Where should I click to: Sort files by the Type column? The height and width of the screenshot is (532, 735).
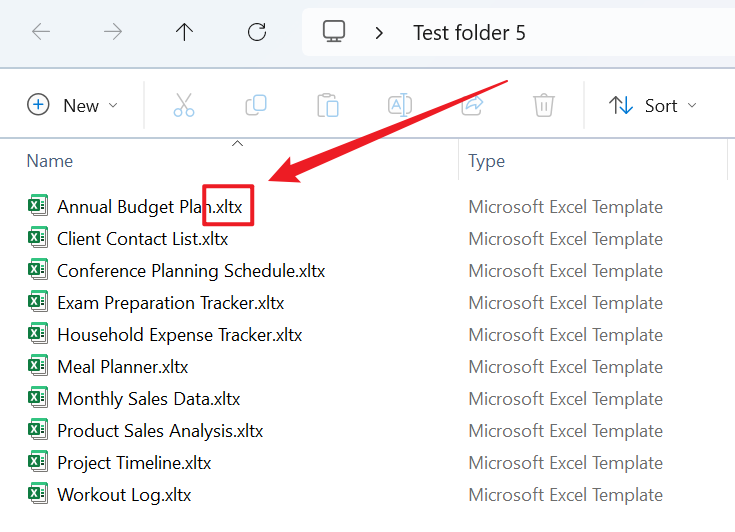(487, 161)
